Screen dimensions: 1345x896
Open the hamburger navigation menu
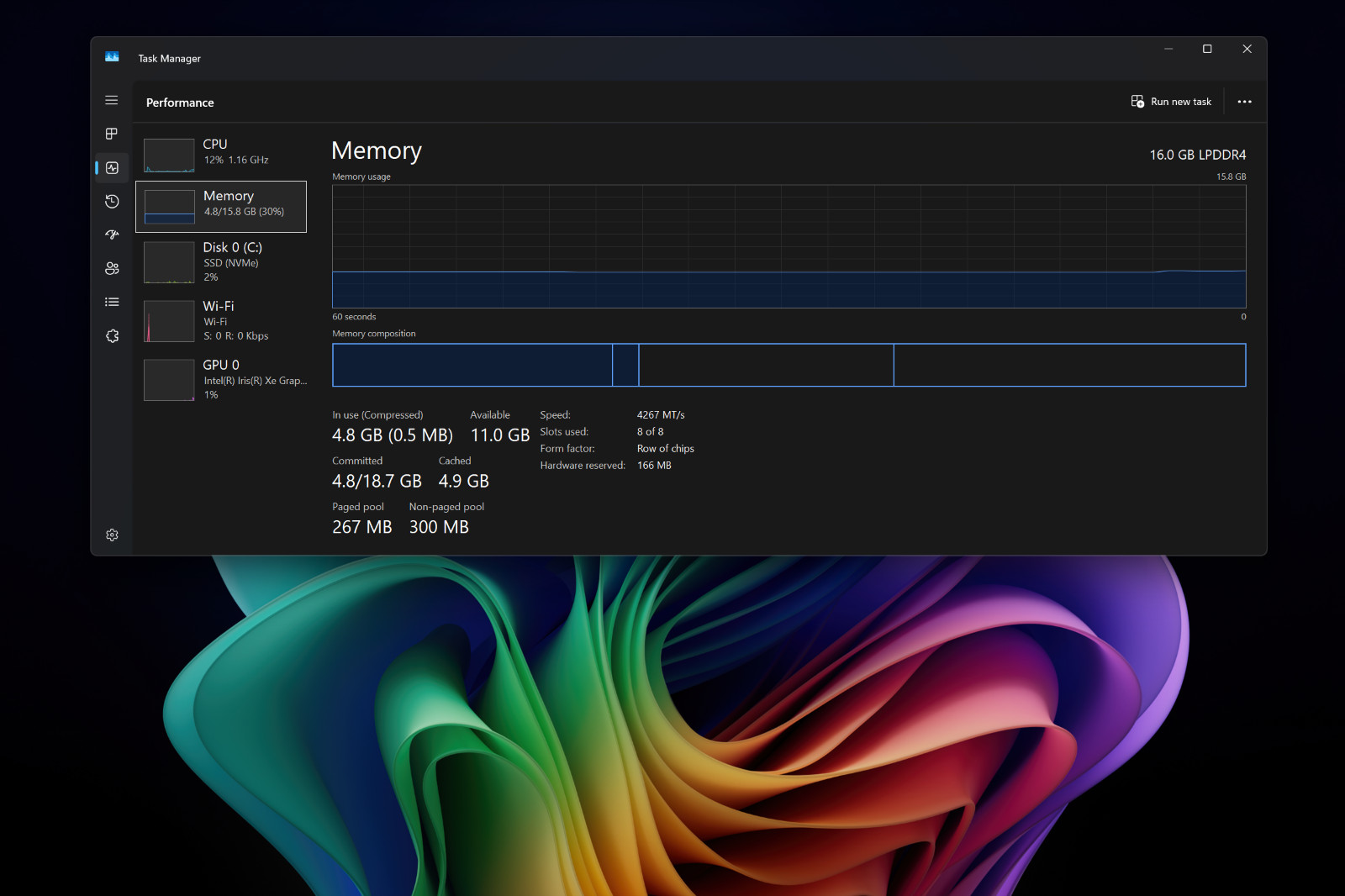112,100
